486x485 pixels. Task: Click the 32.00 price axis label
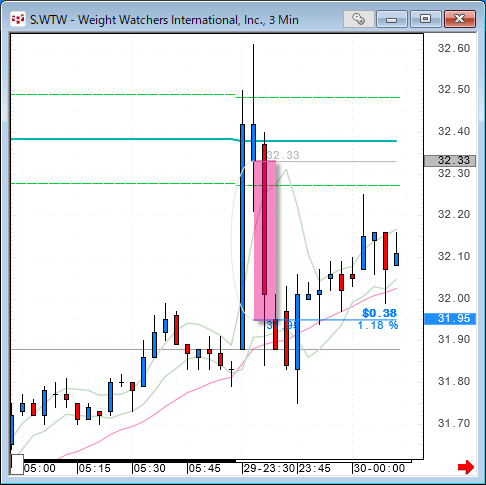point(454,298)
